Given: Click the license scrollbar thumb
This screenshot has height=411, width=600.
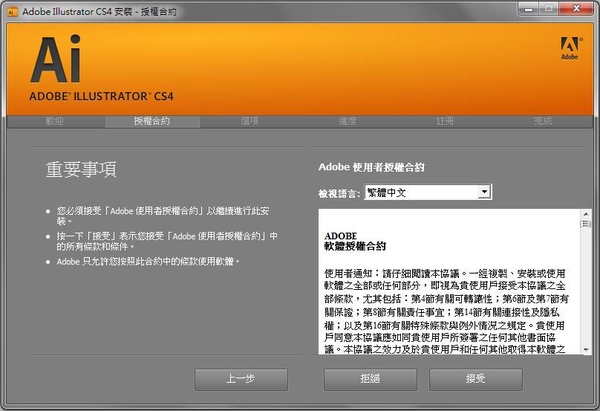Looking at the screenshot, I should 586,223.
